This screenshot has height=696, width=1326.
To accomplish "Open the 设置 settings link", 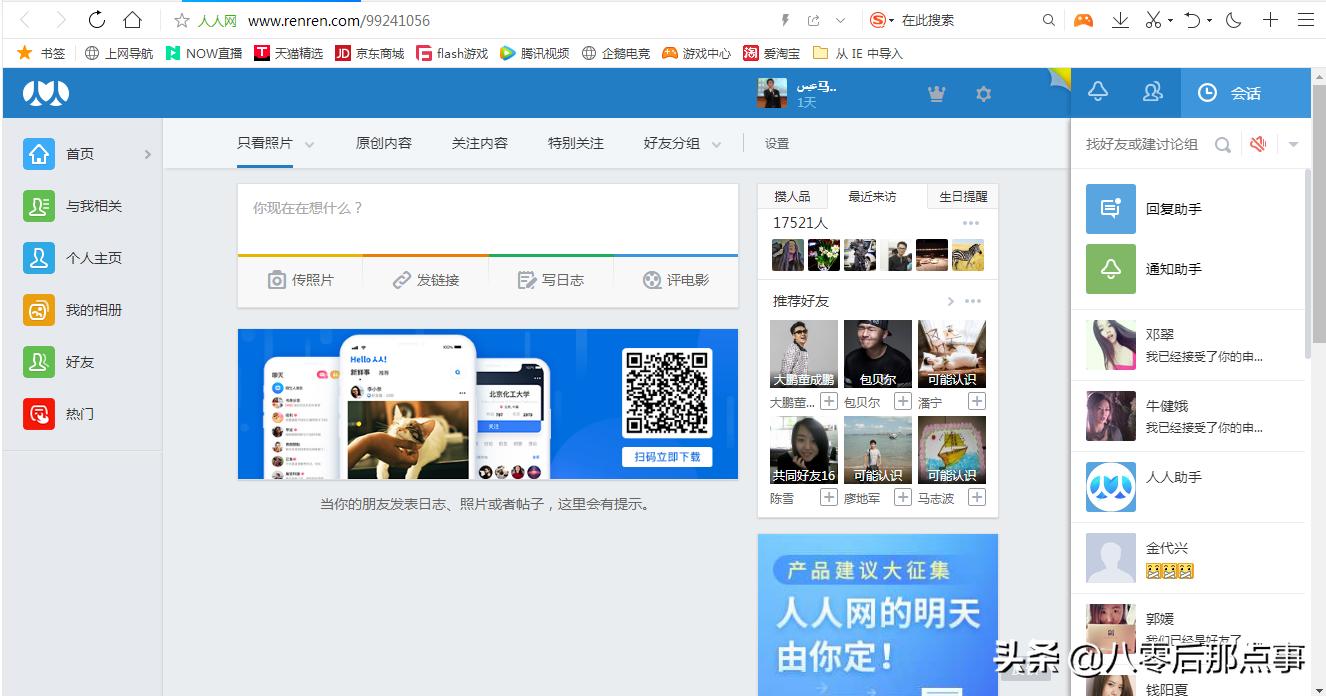I will (776, 143).
